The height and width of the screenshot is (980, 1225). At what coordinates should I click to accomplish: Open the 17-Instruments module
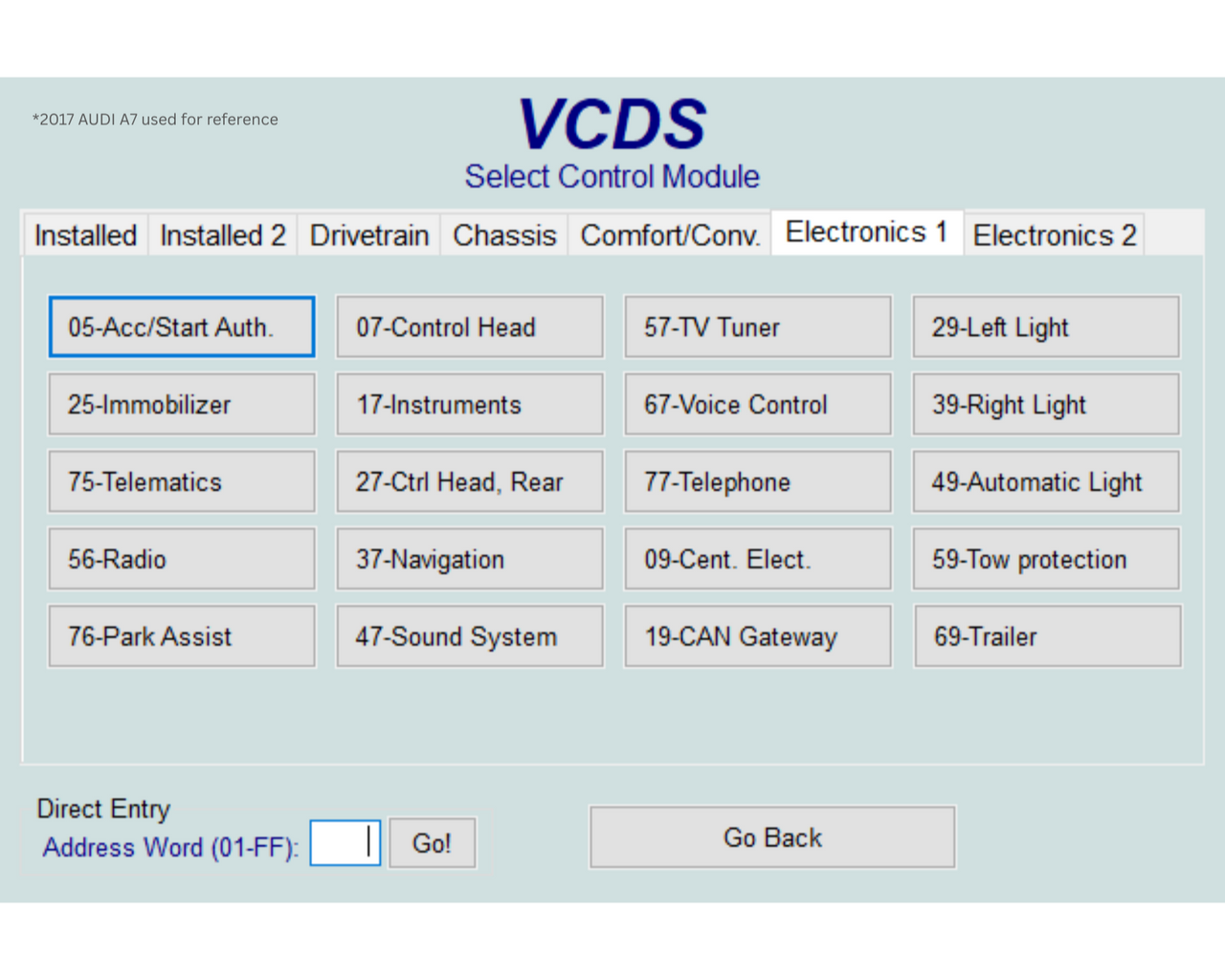(470, 405)
